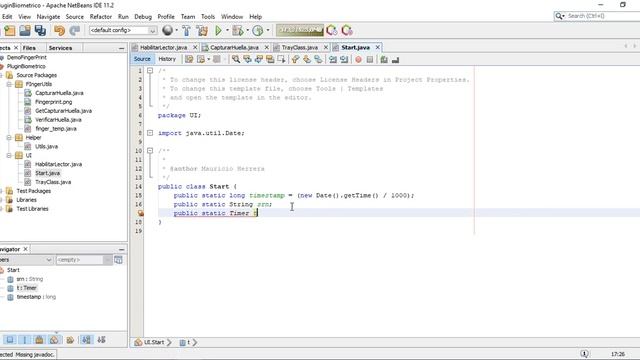Viewport: 640px width, 360px height.
Task: Switch to the Services tab
Action: (x=60, y=48)
